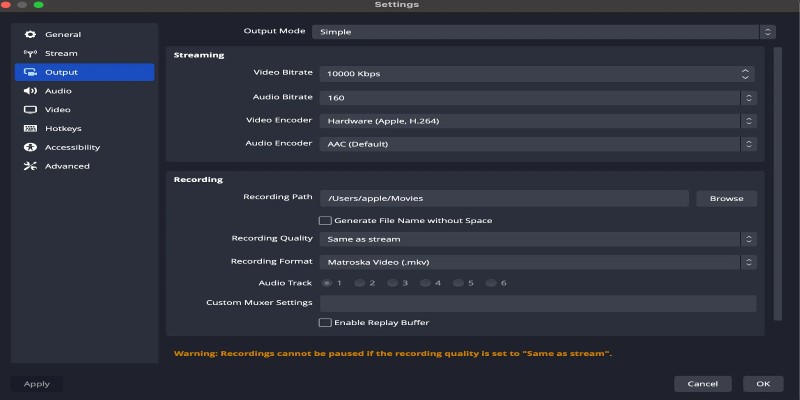This screenshot has width=800, height=400.
Task: Click the Output monitor icon
Action: (x=30, y=72)
